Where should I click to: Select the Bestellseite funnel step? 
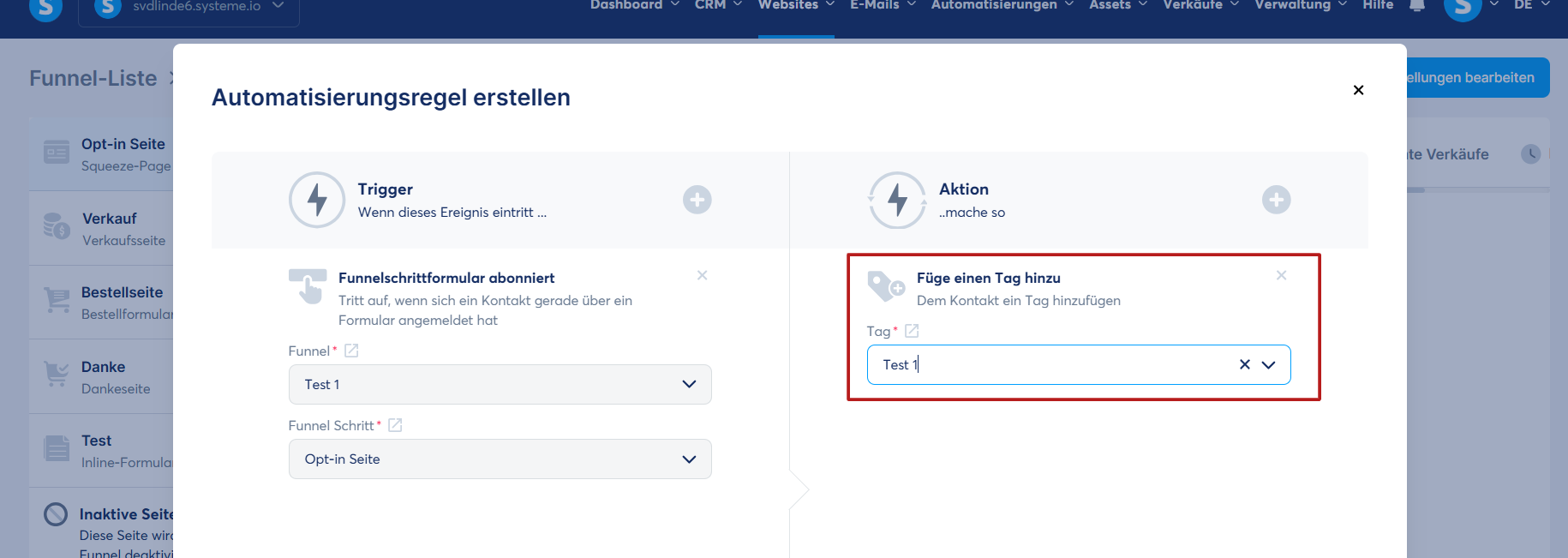point(101,303)
